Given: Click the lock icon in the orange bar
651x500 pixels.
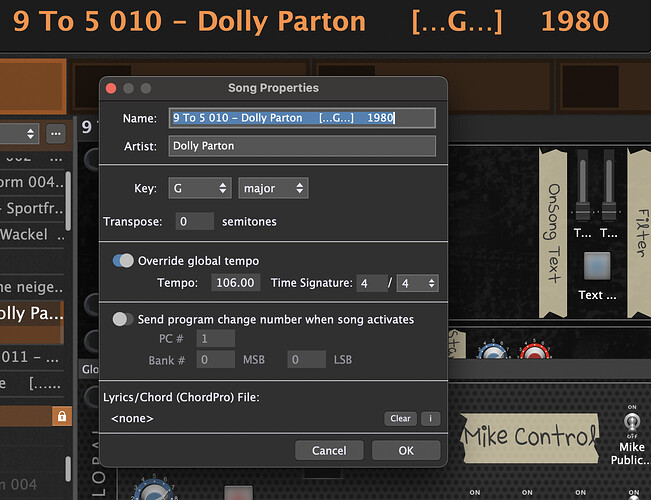Looking at the screenshot, I should click(61, 416).
